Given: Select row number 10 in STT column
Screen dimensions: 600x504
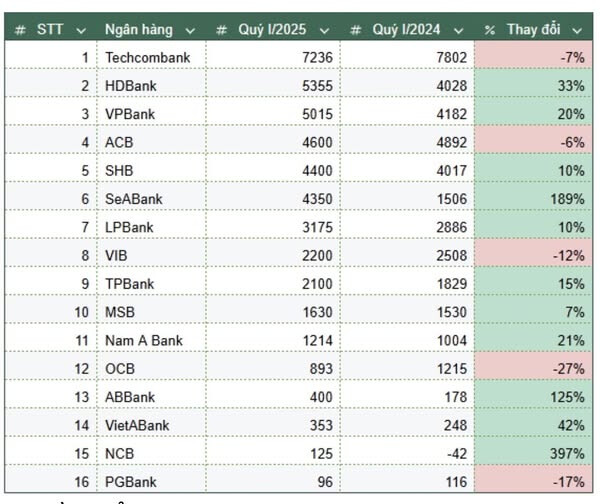Looking at the screenshot, I should coord(84,313).
